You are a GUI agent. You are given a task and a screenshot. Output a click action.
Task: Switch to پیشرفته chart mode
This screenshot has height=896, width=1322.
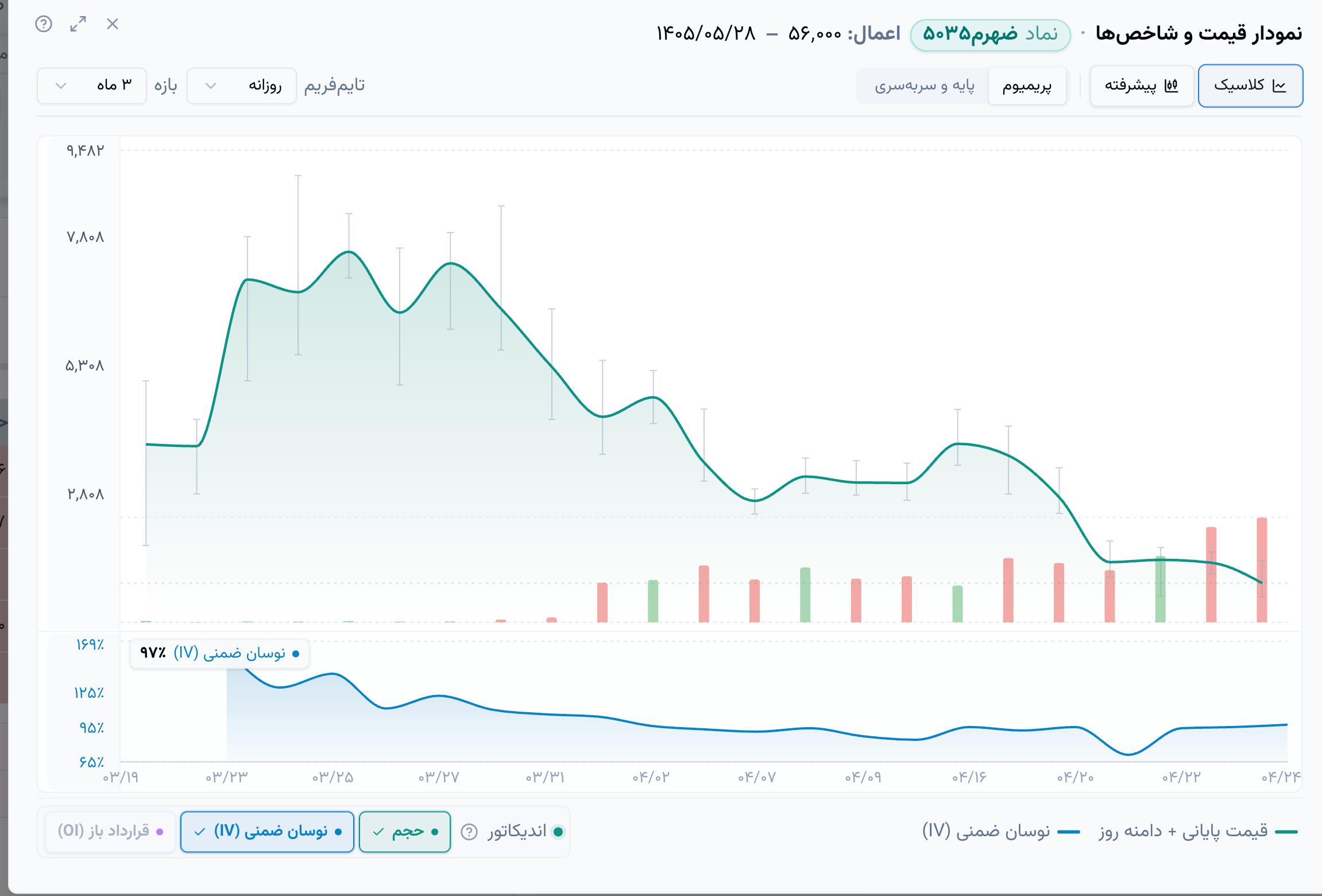coord(1142,86)
